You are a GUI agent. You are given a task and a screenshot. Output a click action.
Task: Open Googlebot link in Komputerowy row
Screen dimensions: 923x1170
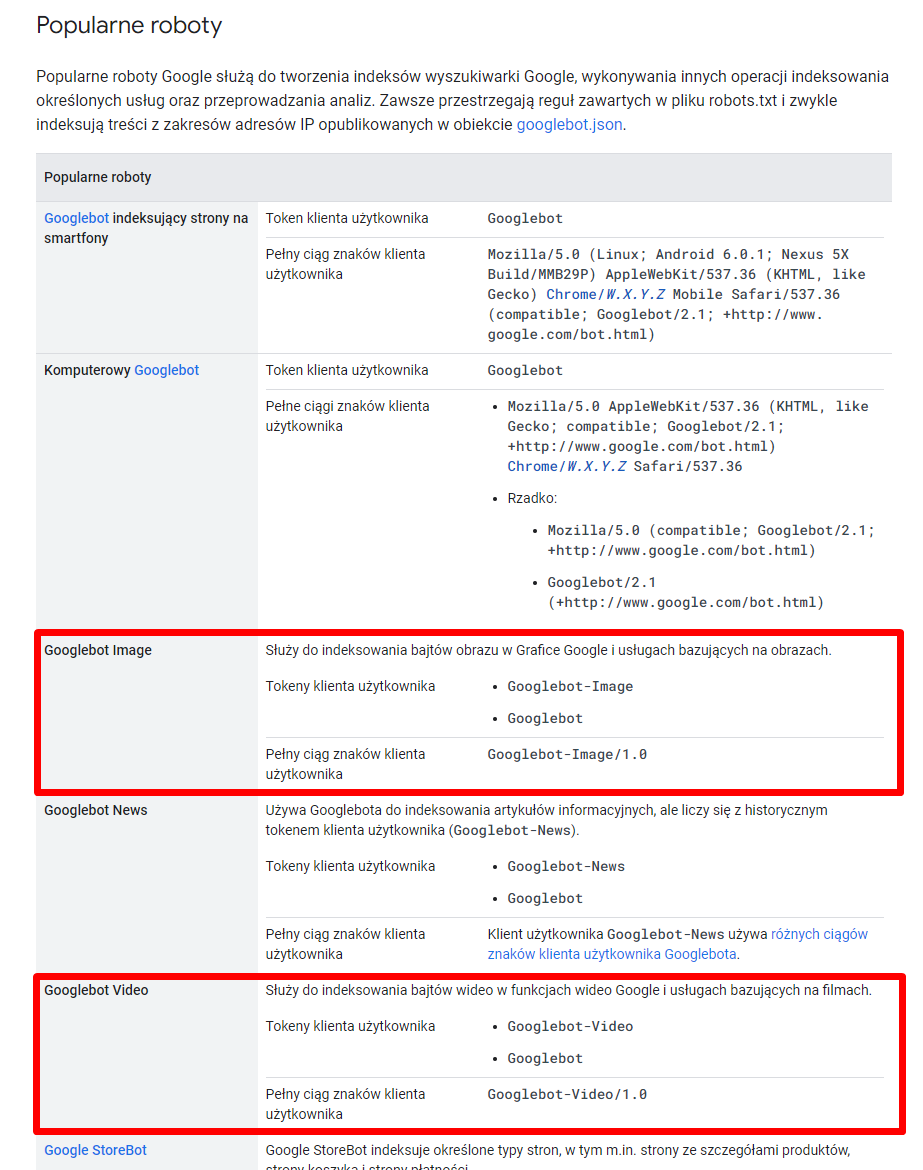(166, 370)
